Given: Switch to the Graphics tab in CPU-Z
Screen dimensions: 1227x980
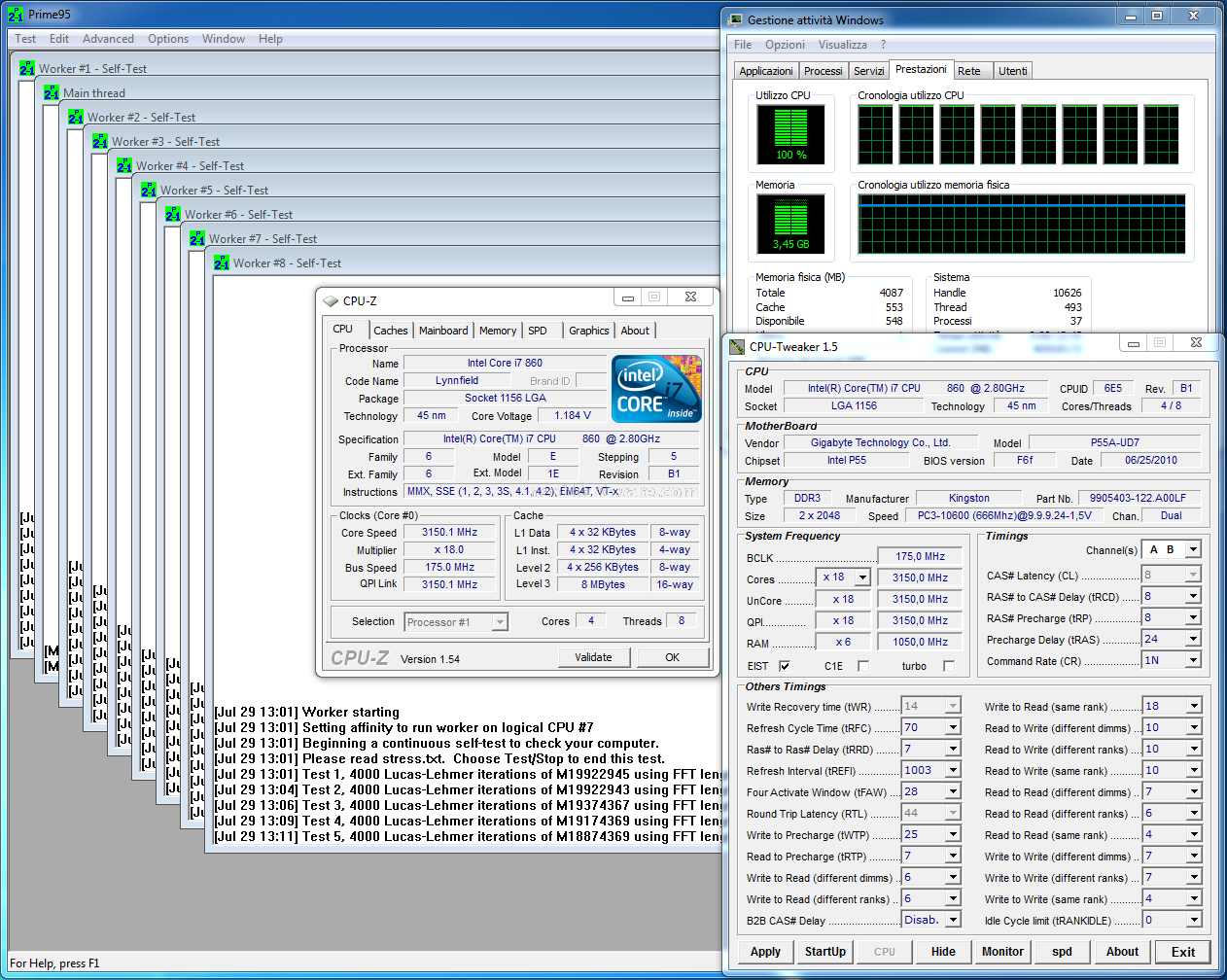Looking at the screenshot, I should [589, 331].
